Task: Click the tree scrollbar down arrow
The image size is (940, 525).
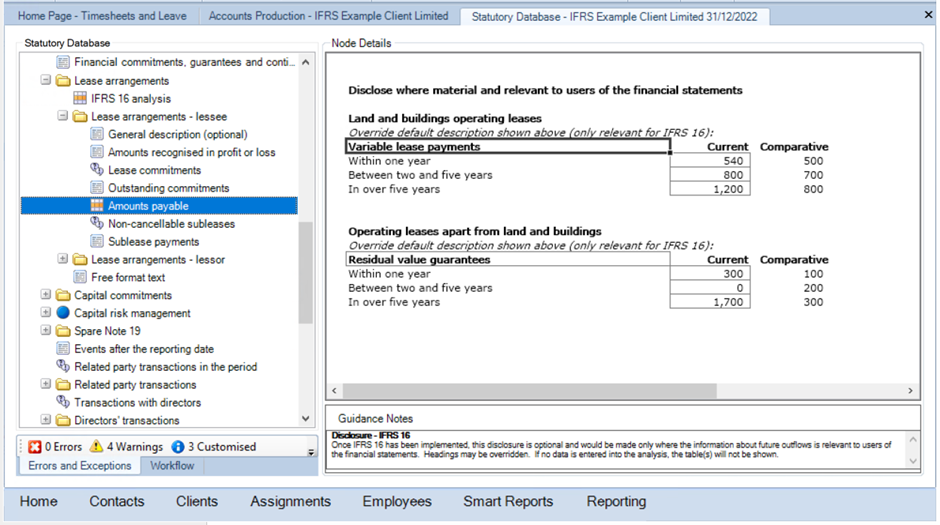Action: point(306,419)
